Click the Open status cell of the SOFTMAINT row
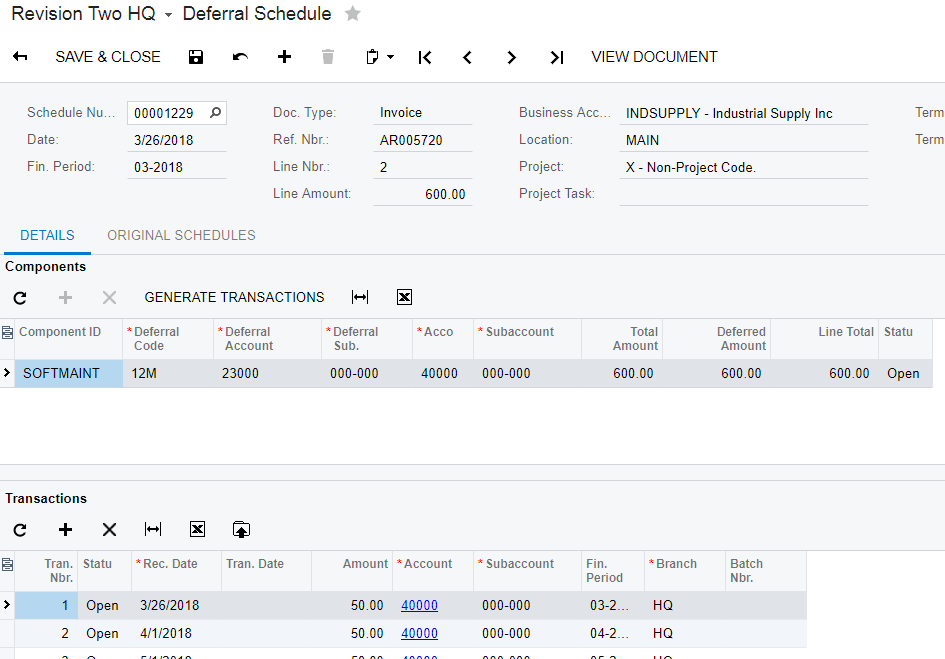This screenshot has height=659, width=945. pos(905,373)
